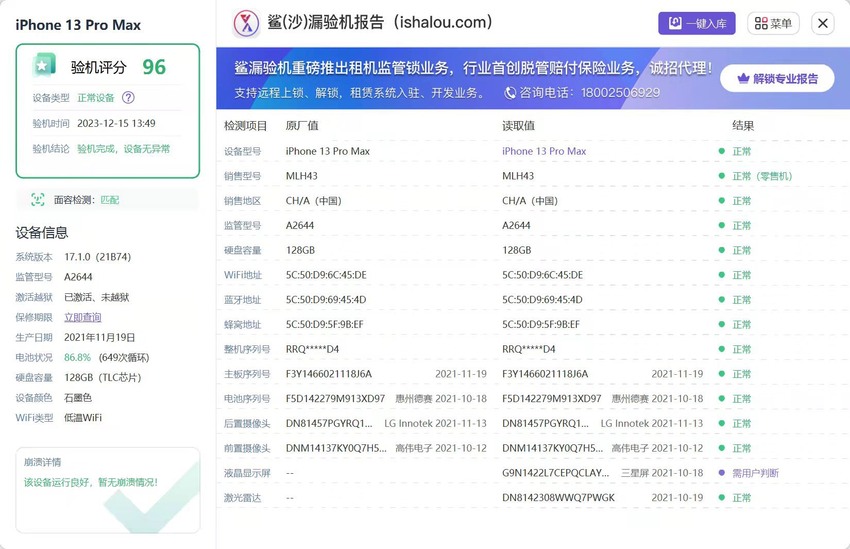Click the 低温WiFi type value
This screenshot has height=549, width=850.
coord(83,418)
